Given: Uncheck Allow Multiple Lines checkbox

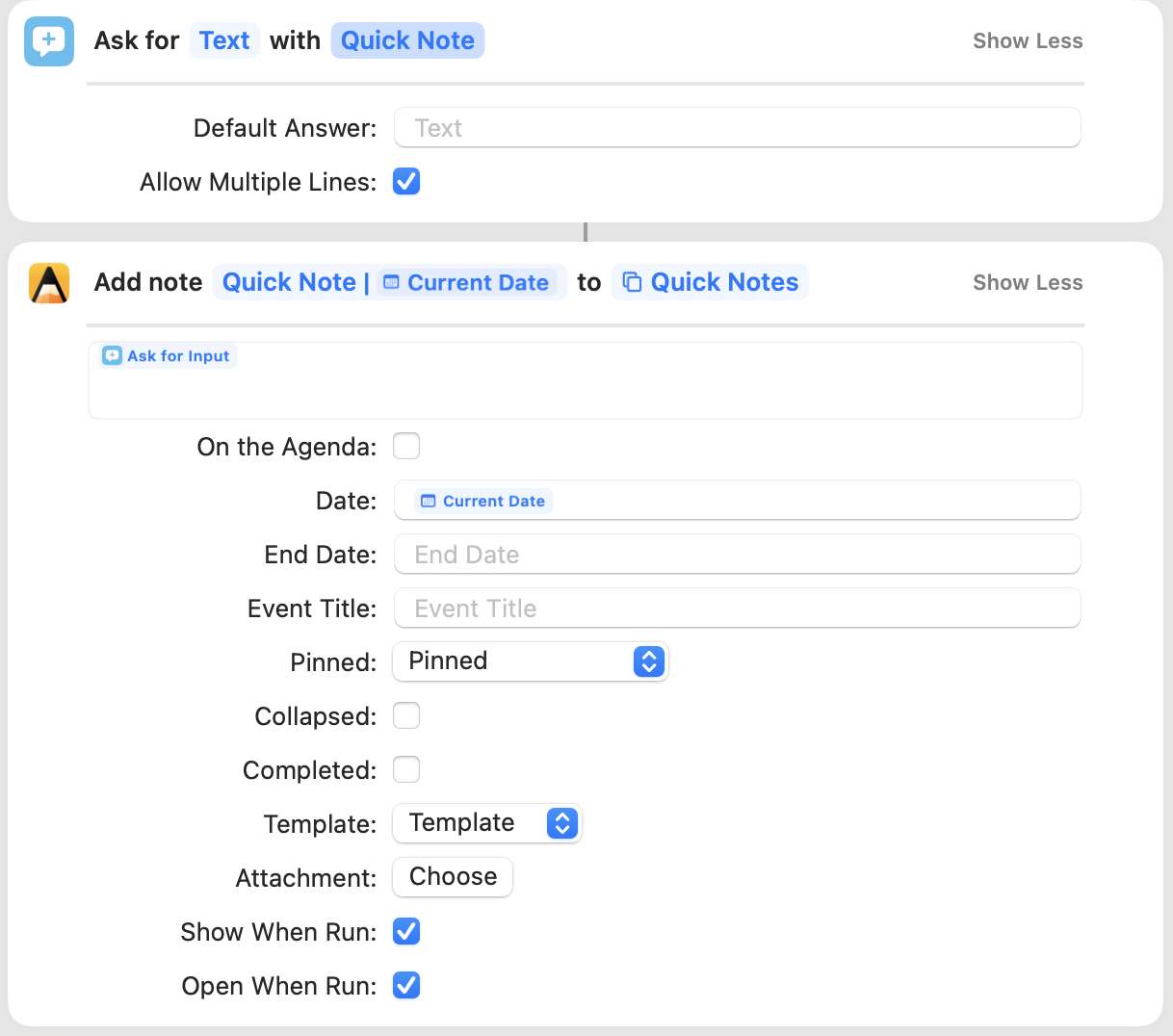Looking at the screenshot, I should pyautogui.click(x=406, y=181).
